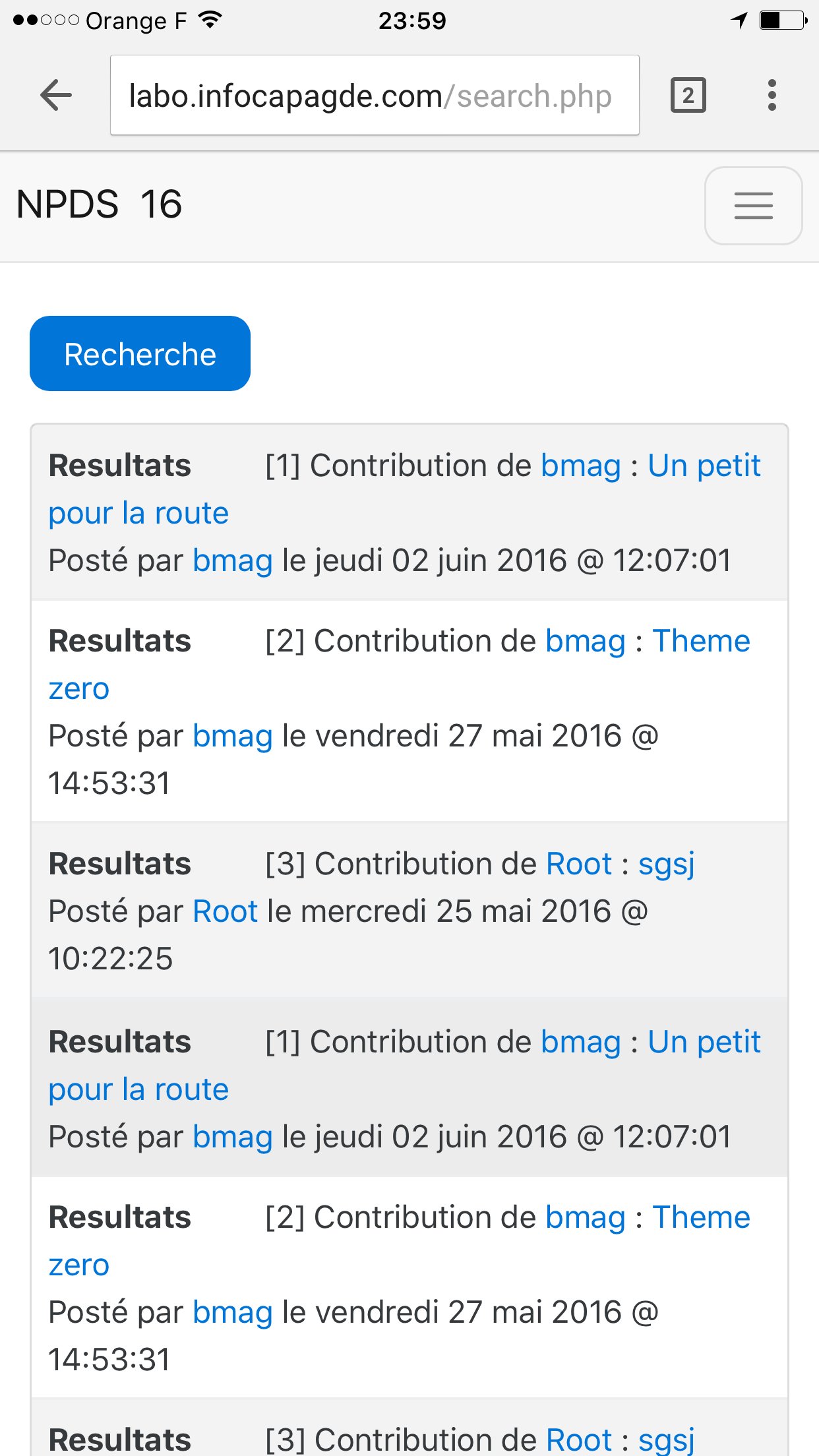Click Root after "Posté par" in result 3
This screenshot has width=819, height=1456.
click(x=226, y=912)
